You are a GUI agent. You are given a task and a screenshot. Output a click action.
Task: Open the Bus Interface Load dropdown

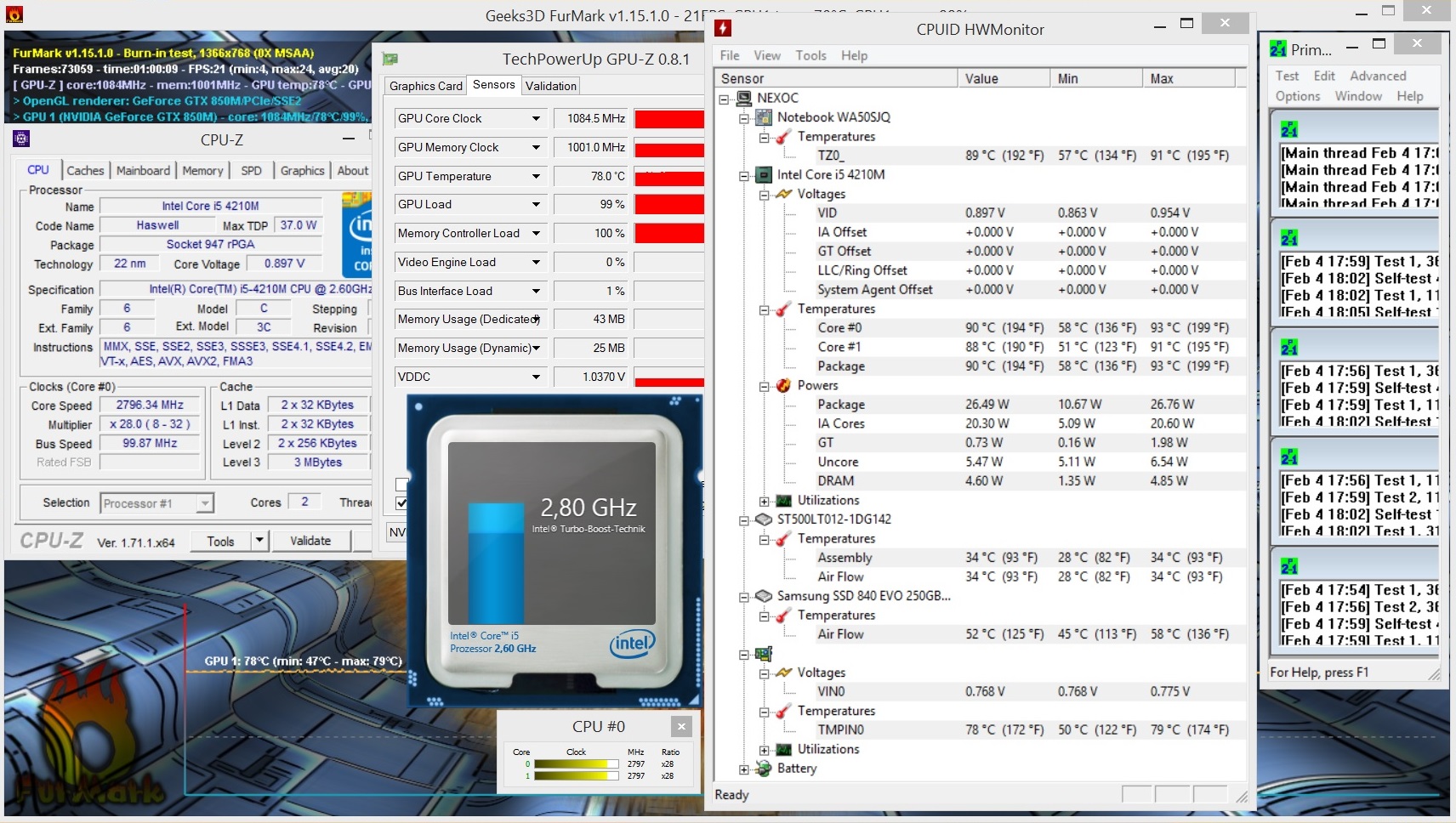point(536,291)
